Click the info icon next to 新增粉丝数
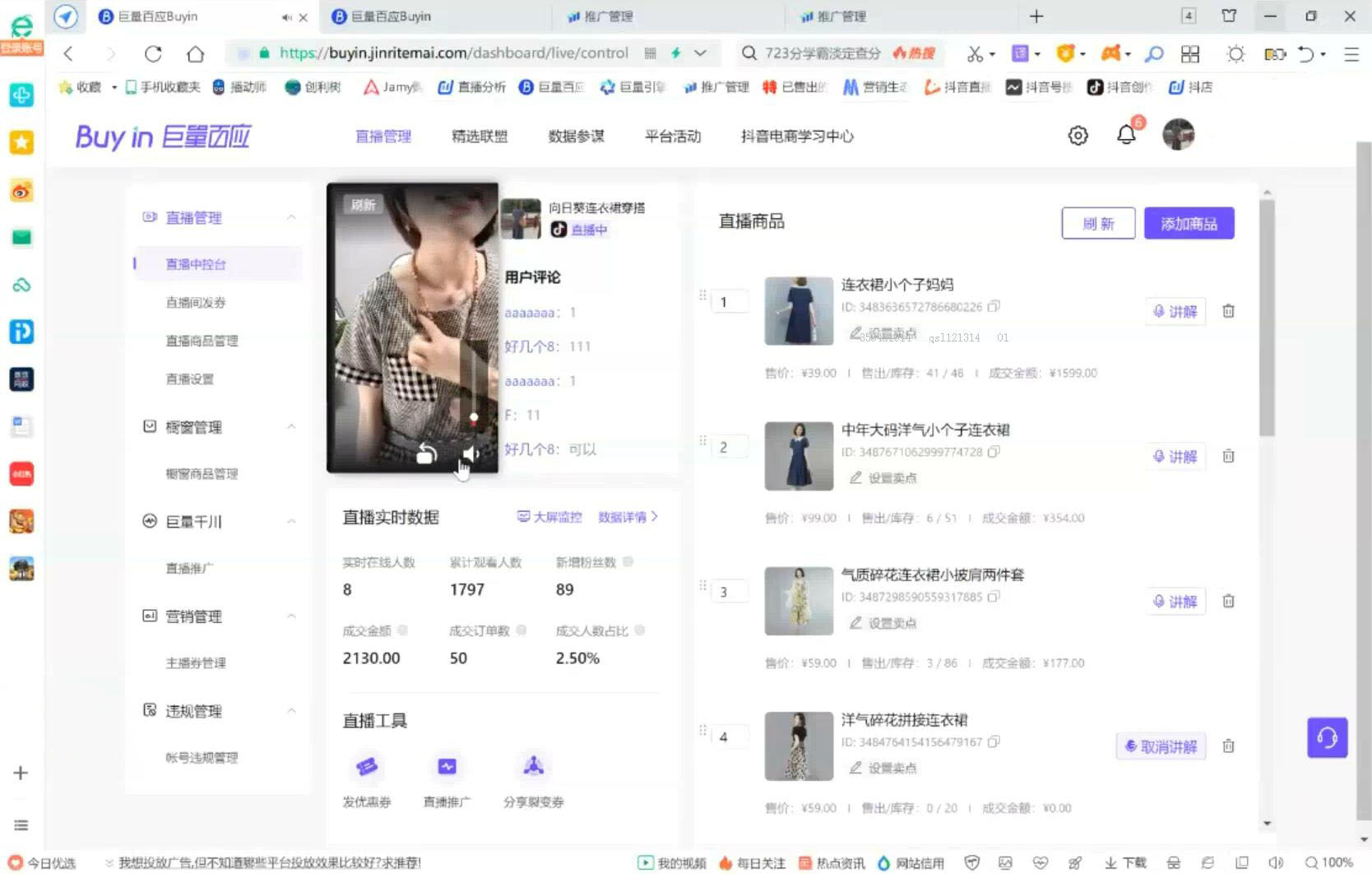Screen dimensions: 1372x874 point(628,561)
